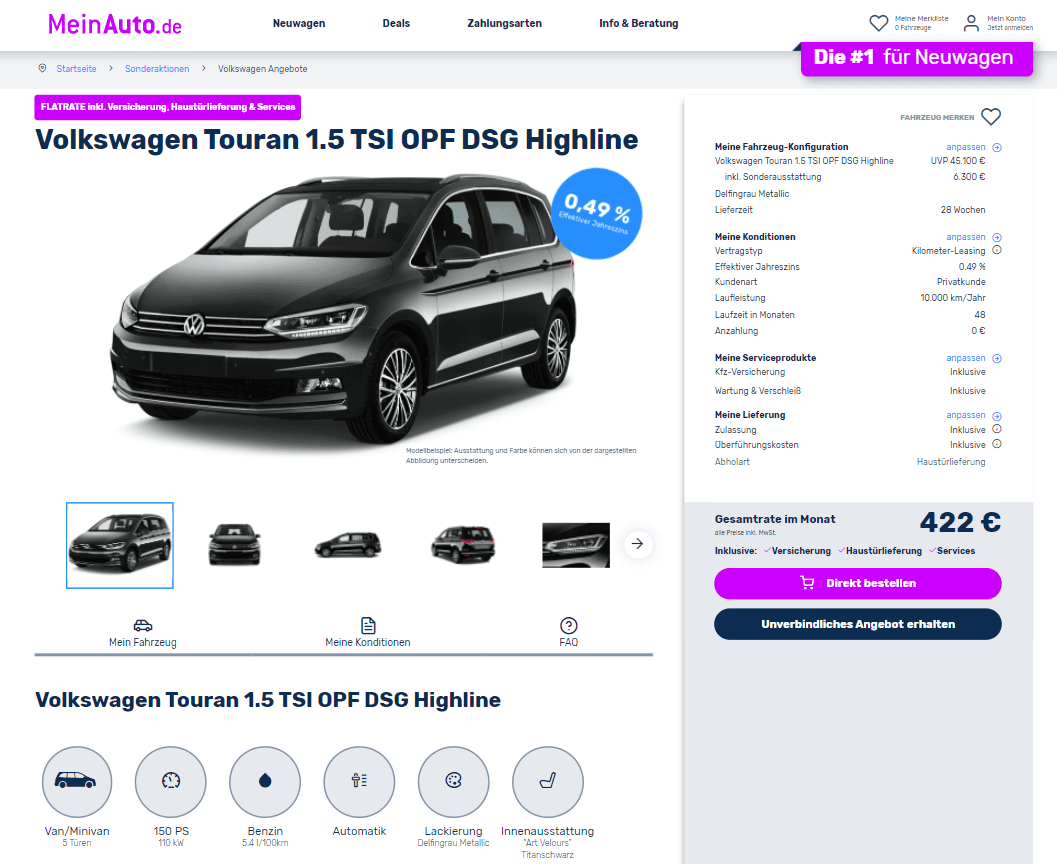Viewport: 1057px width, 864px height.
Task: Show next gallery thumbnails with arrow
Action: (638, 544)
